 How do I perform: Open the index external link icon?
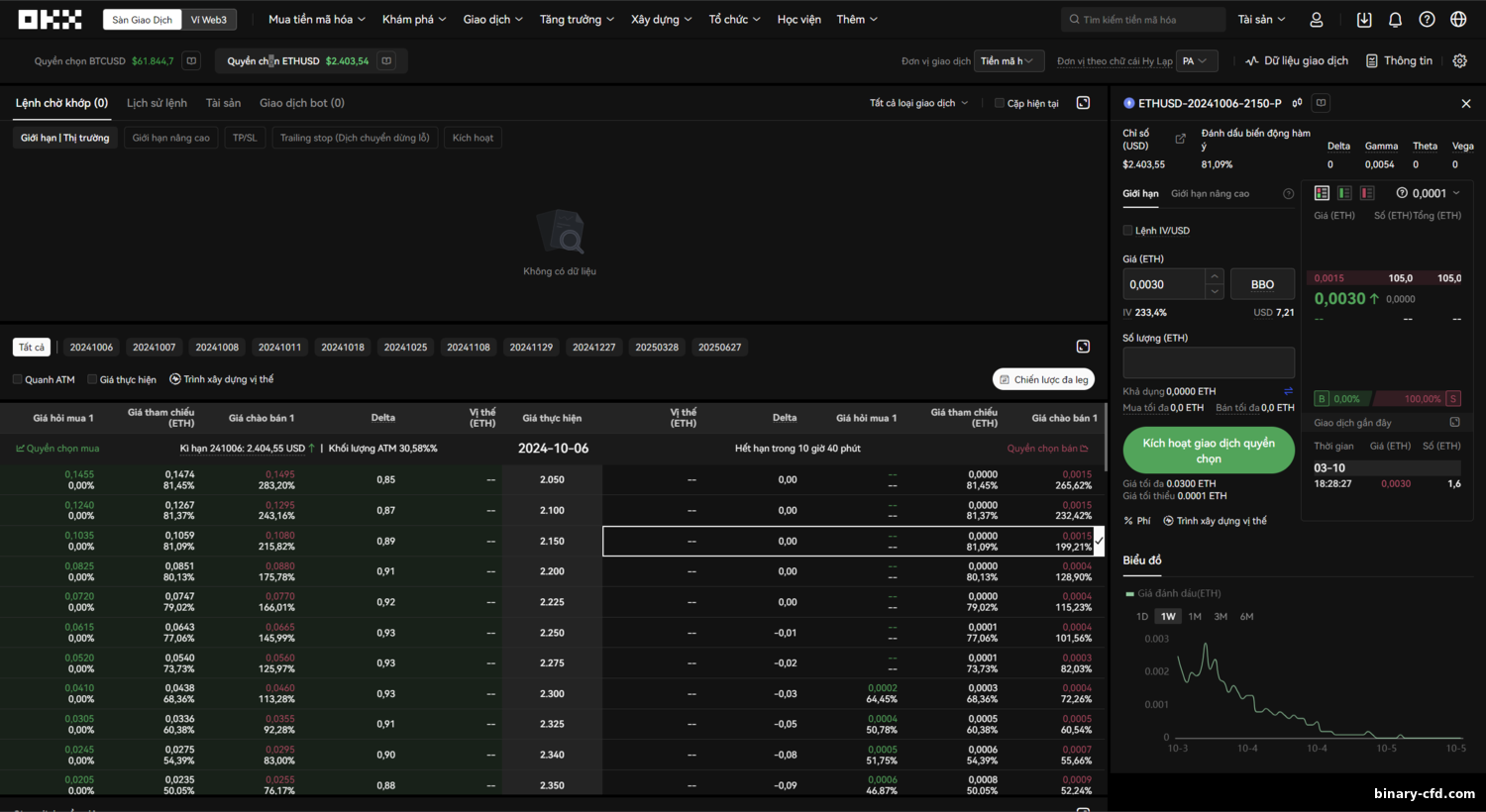click(1180, 139)
